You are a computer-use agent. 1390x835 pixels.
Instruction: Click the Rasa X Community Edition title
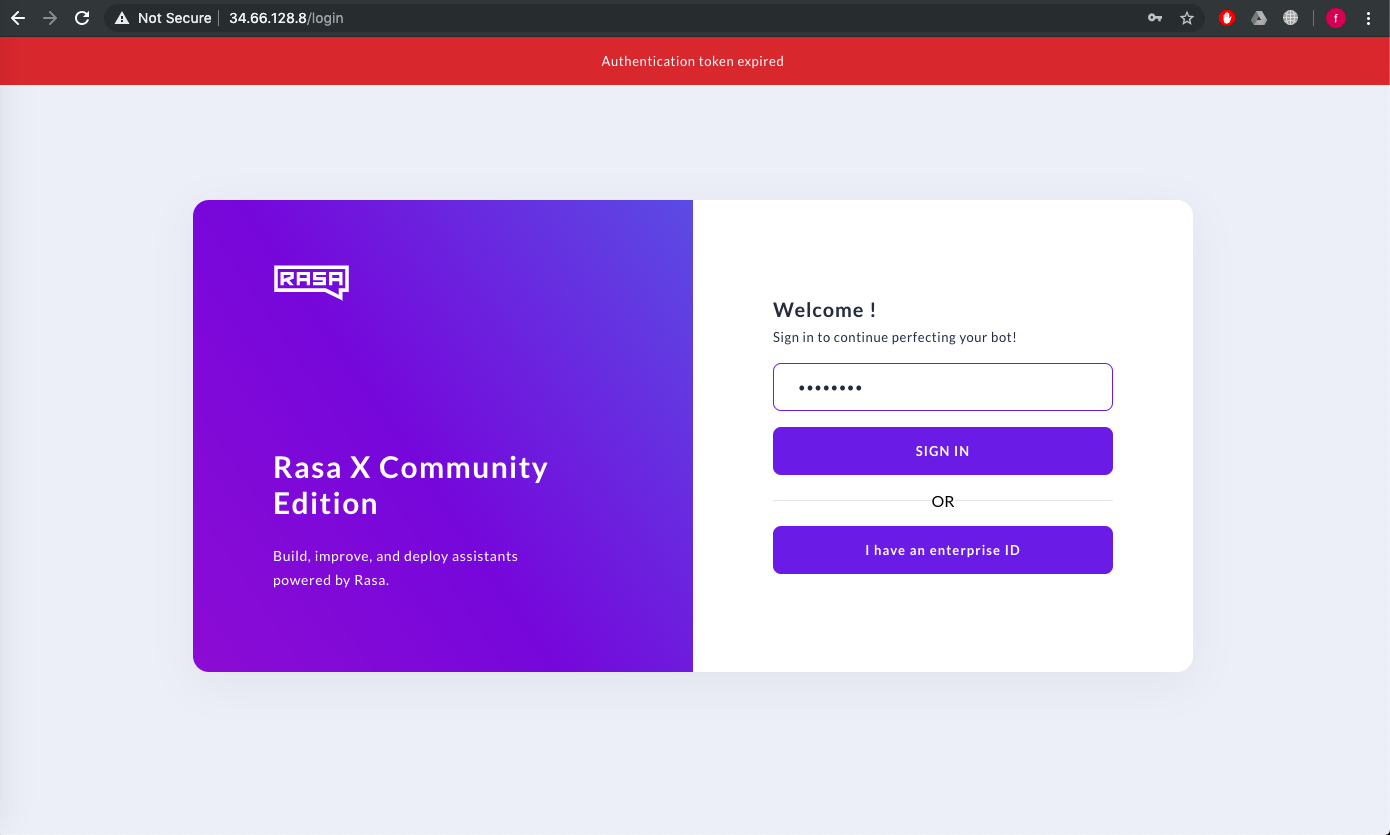coord(410,485)
